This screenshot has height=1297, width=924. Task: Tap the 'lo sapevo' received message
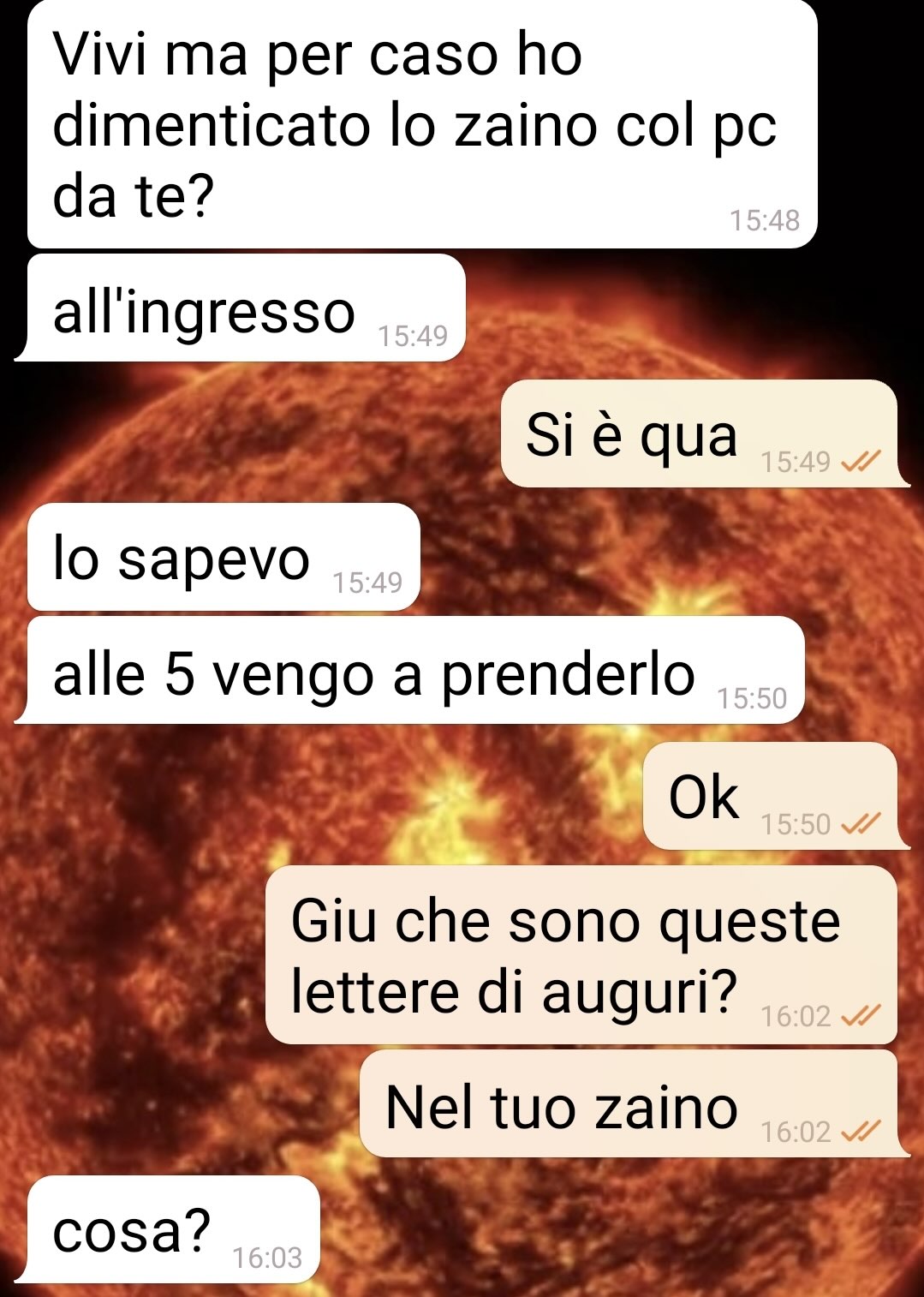[x=224, y=557]
